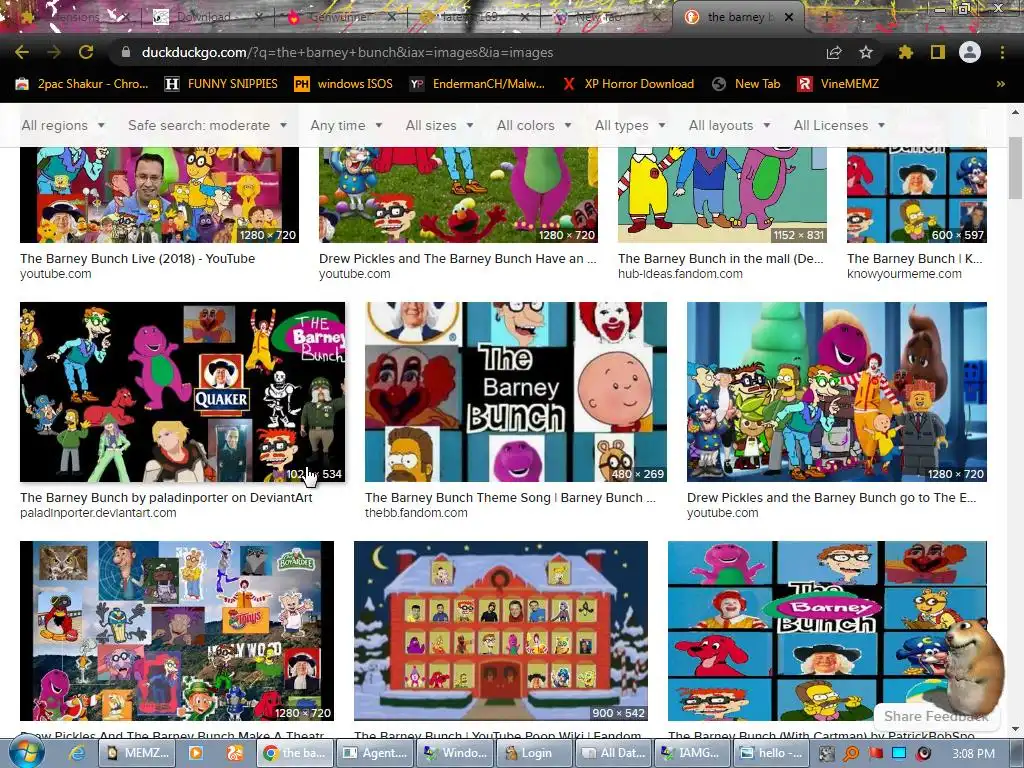The image size is (1024, 768).
Task: Reload the DuckDuckGo page
Action: tap(86, 52)
